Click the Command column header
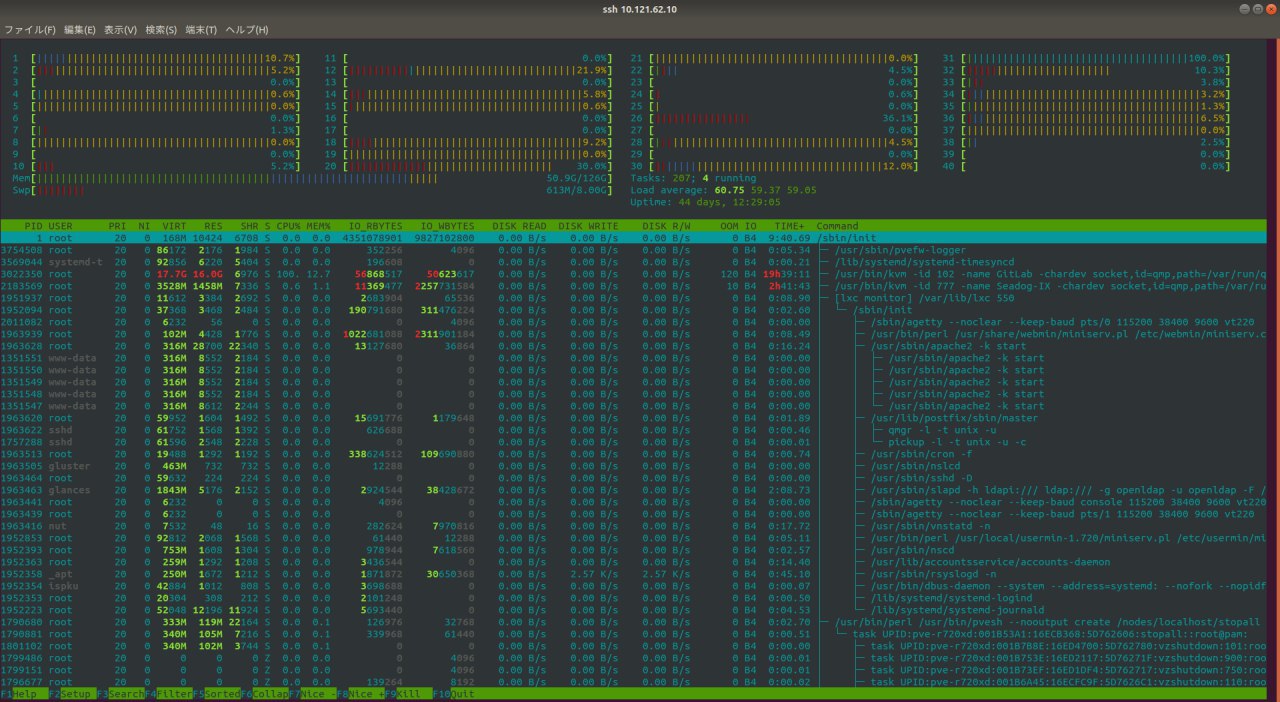 pyautogui.click(x=837, y=226)
